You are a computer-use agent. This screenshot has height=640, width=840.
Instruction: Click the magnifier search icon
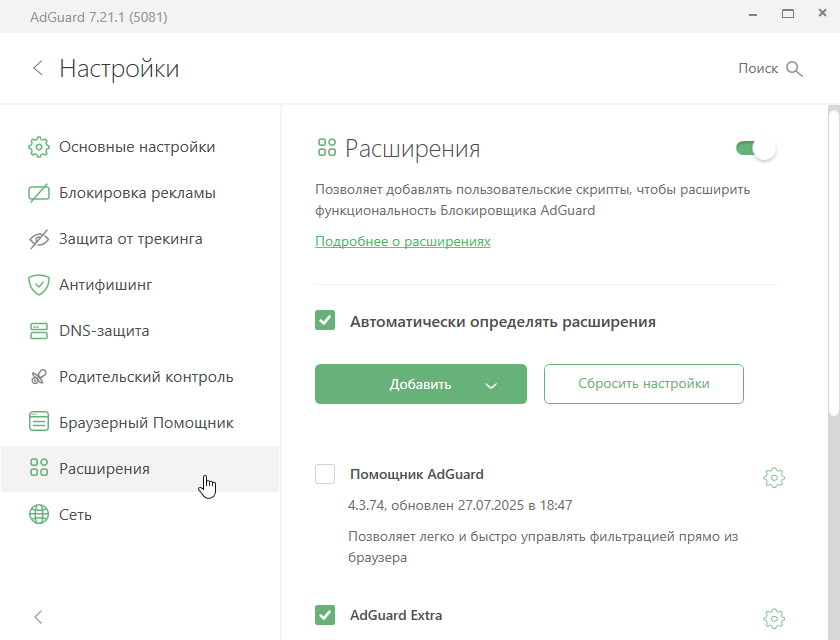click(794, 69)
